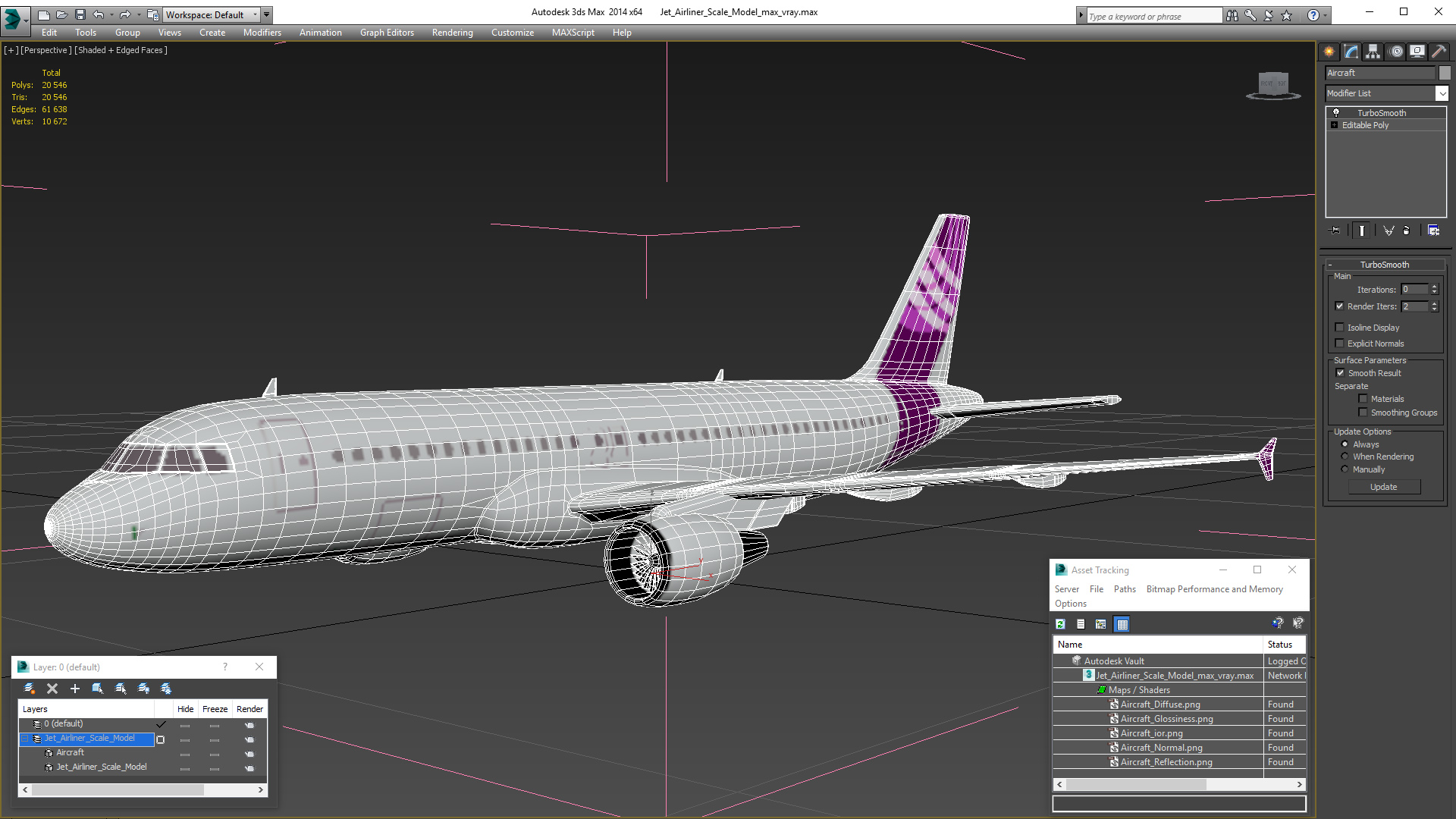The height and width of the screenshot is (819, 1456).
Task: Increase Iterations spinner value
Action: [1434, 287]
